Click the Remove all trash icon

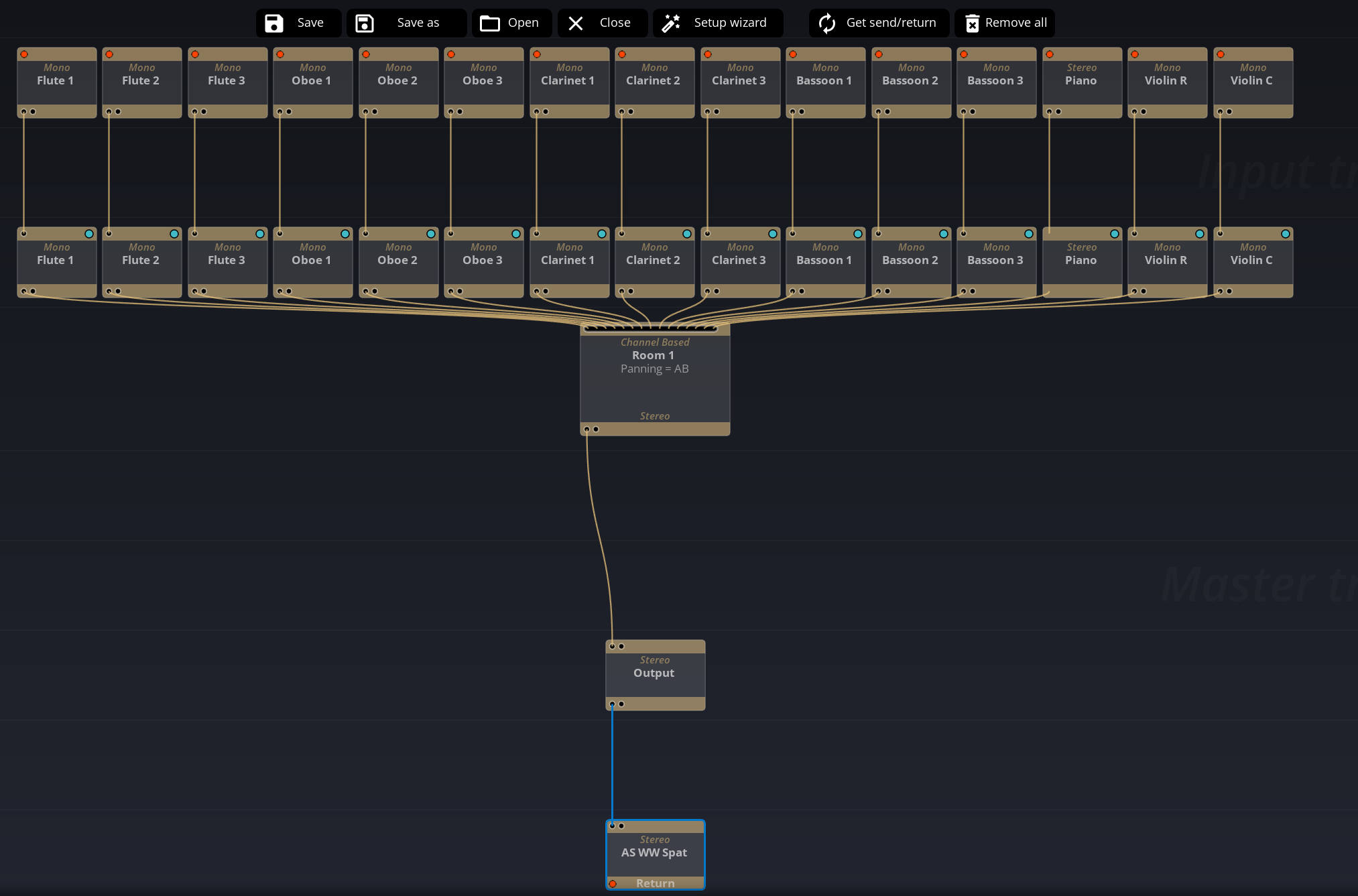coord(972,23)
